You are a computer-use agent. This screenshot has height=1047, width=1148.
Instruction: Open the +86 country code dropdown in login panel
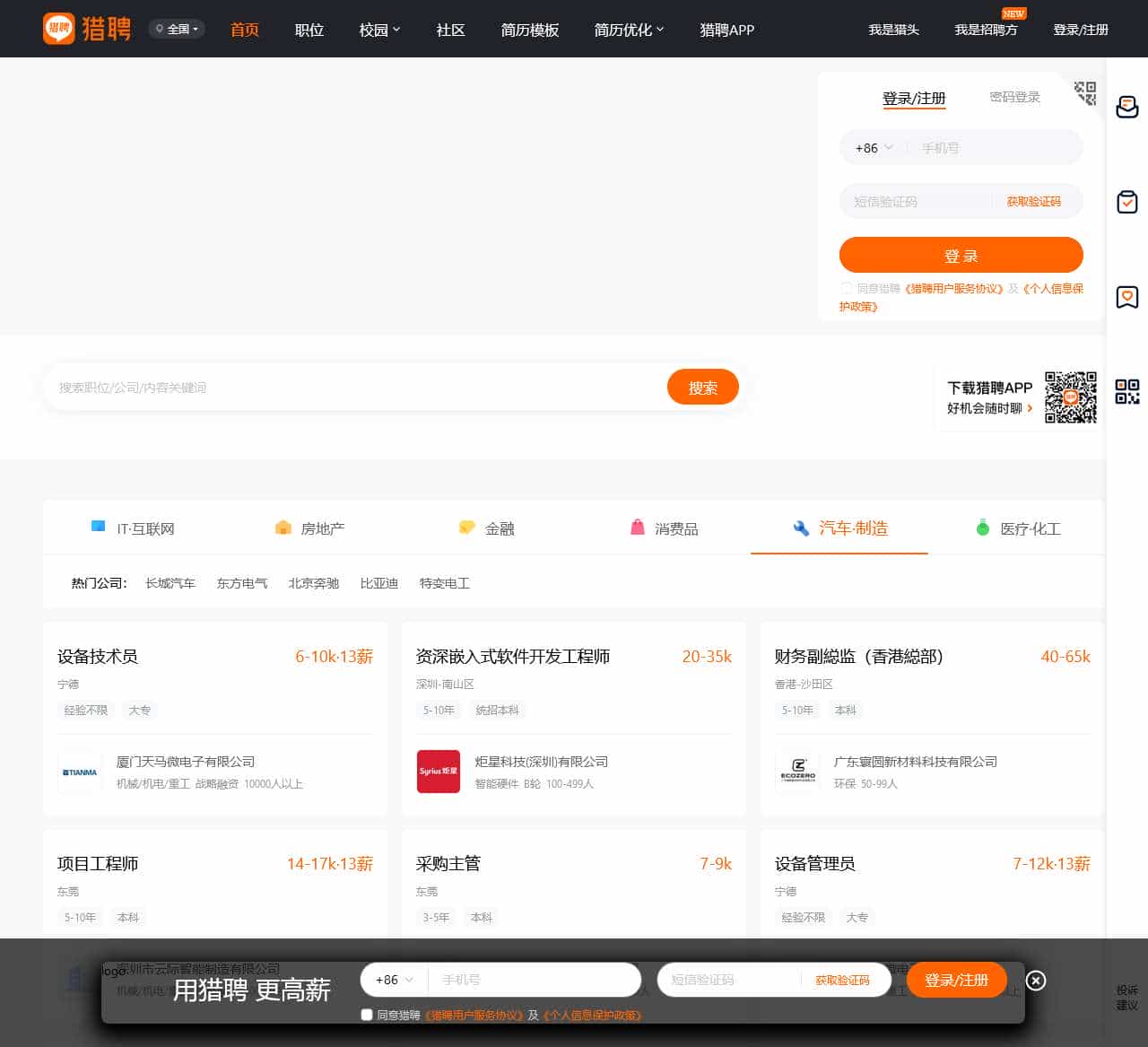click(x=874, y=148)
